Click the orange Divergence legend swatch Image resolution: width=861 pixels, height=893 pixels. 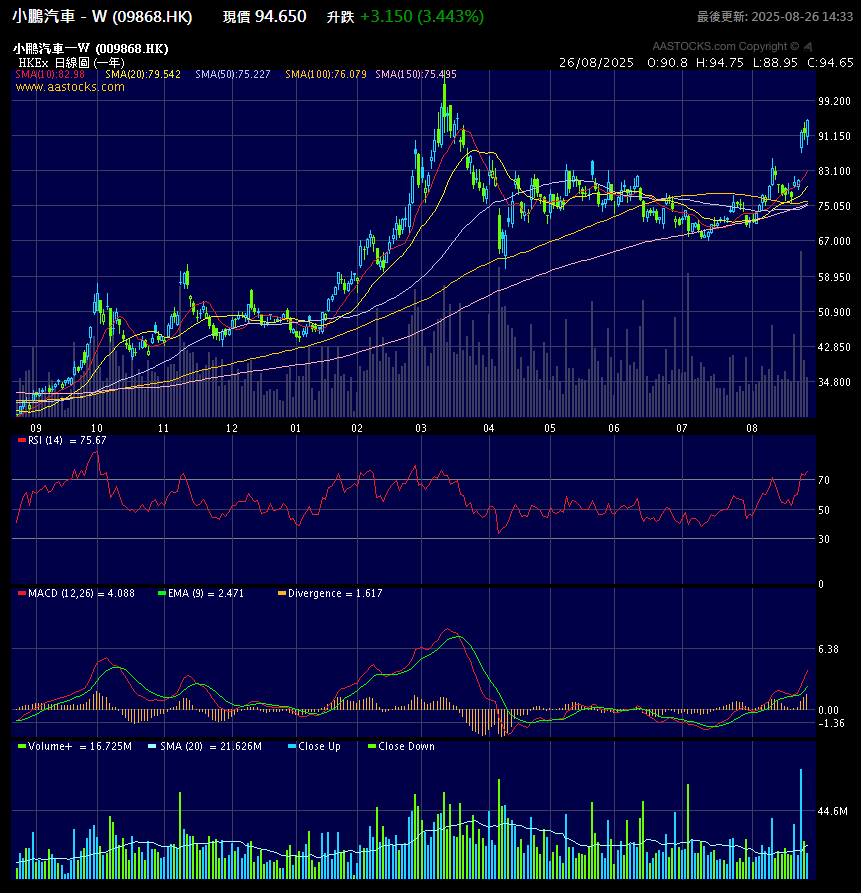point(282,593)
